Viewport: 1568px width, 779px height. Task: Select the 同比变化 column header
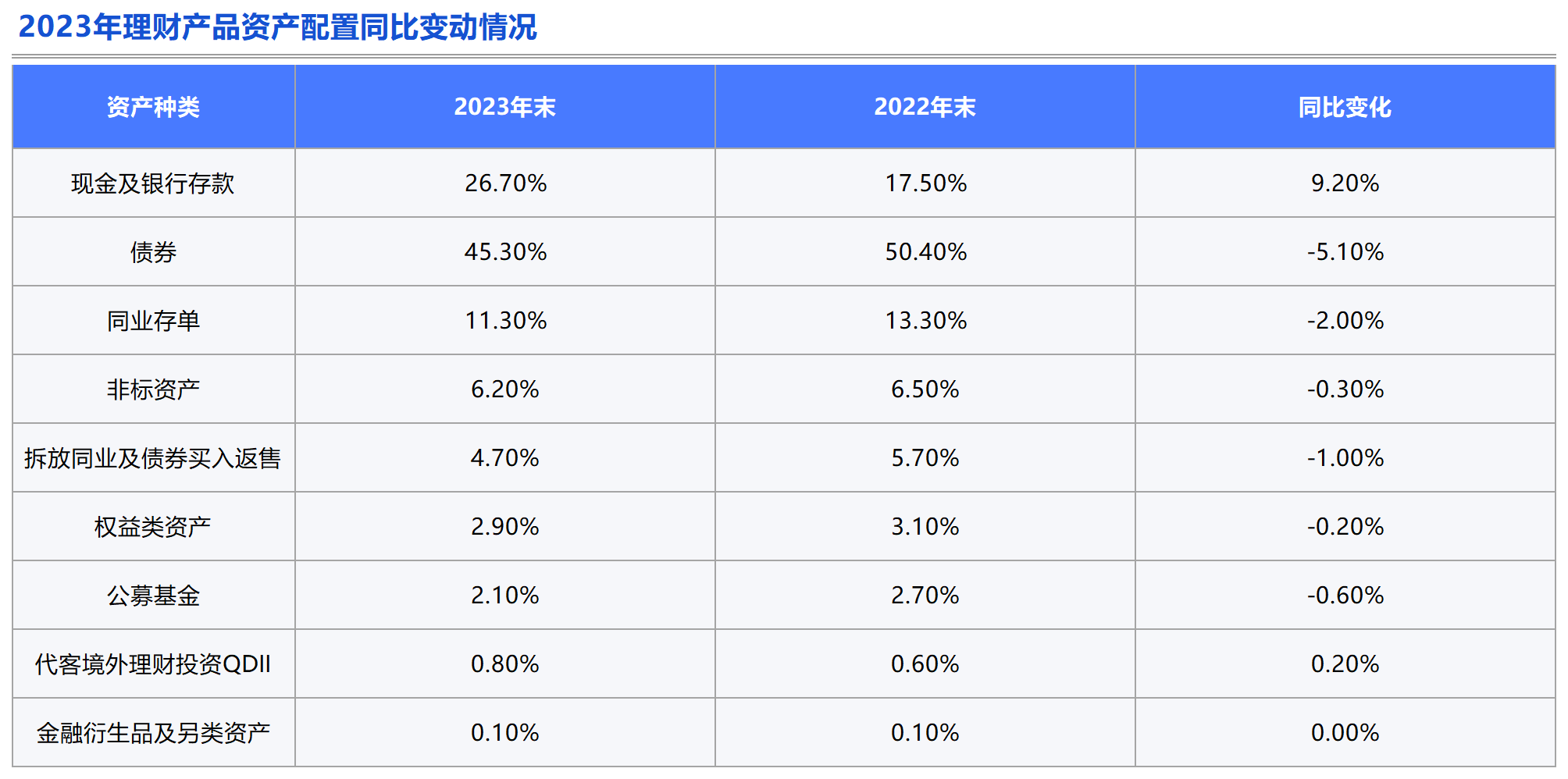tap(1345, 107)
